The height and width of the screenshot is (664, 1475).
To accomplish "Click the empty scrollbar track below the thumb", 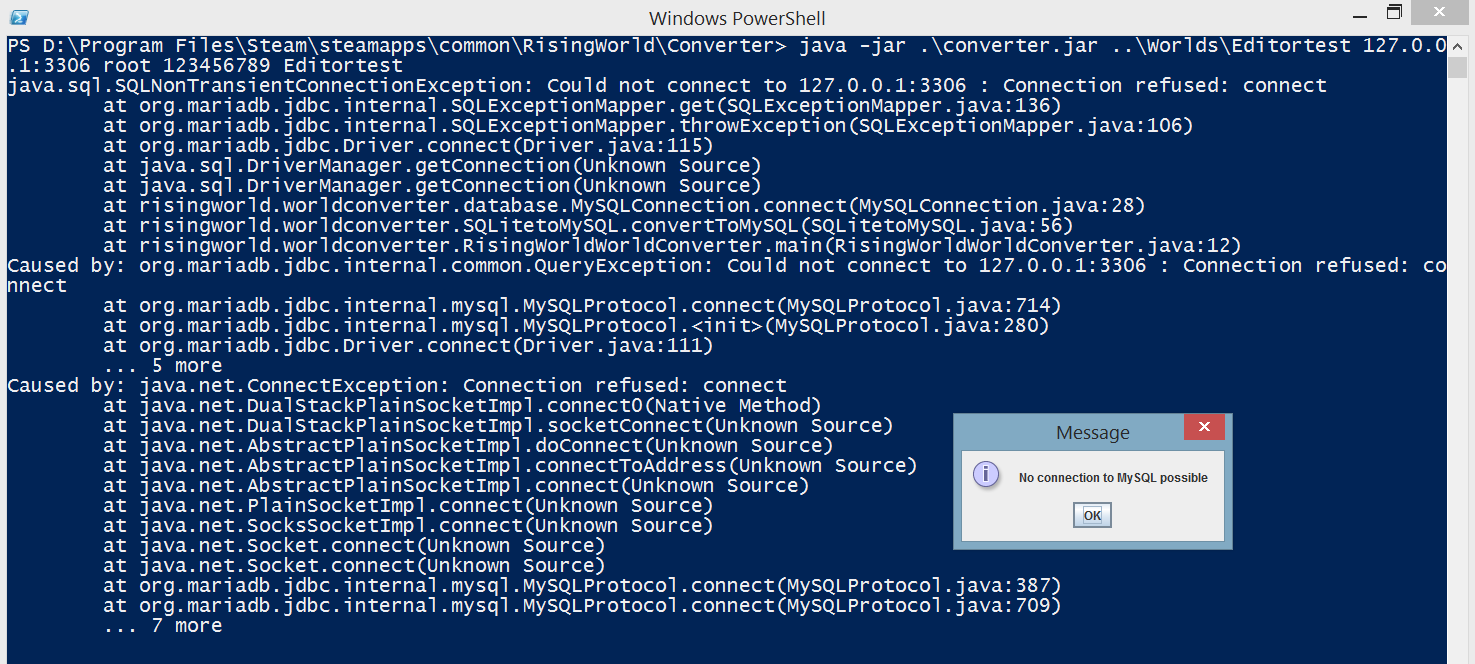I will click(1461, 400).
